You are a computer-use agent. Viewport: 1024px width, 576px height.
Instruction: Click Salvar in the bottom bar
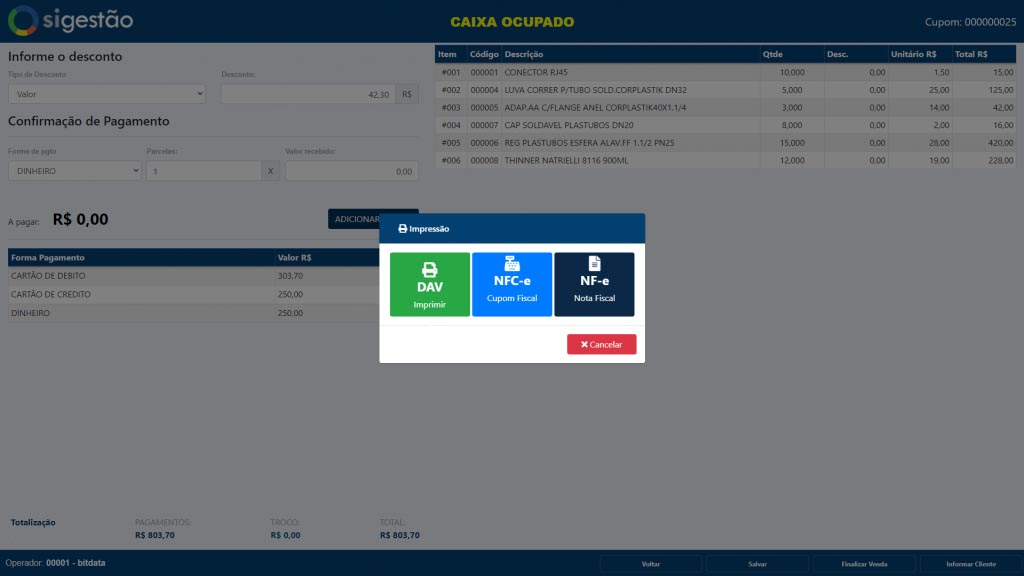click(x=757, y=564)
